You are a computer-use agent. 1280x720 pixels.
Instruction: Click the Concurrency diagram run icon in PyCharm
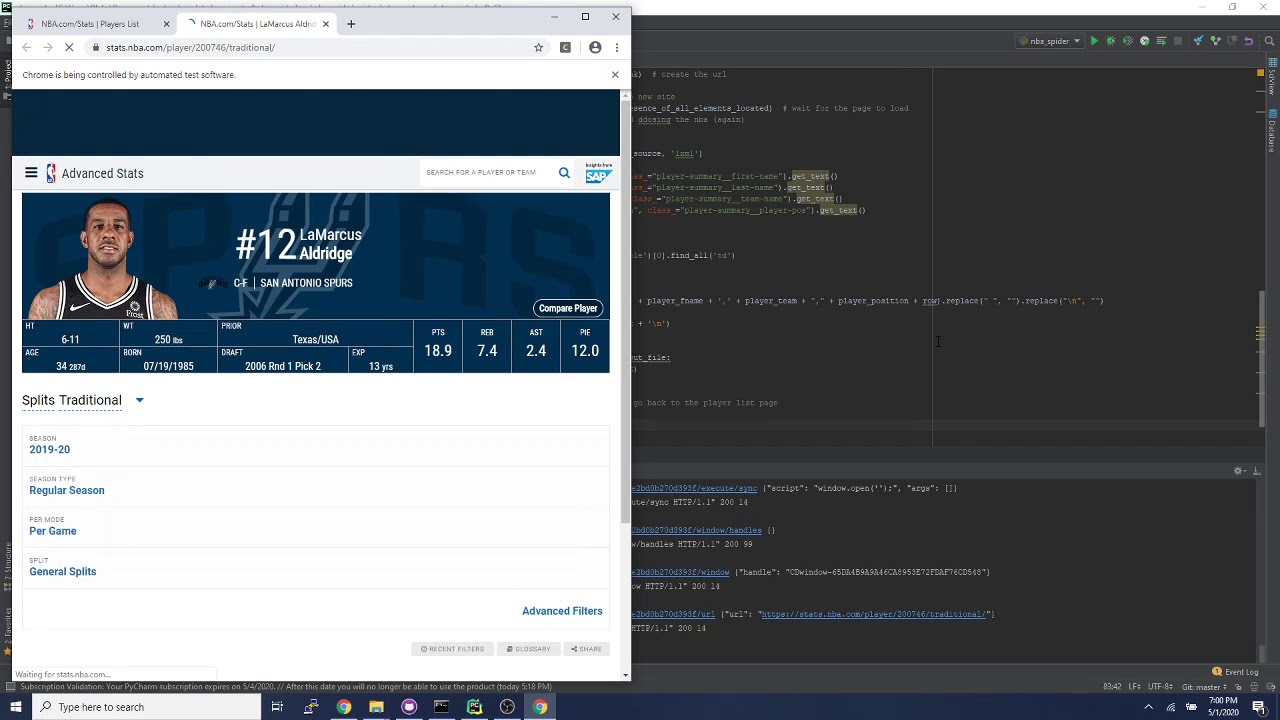coord(1161,41)
